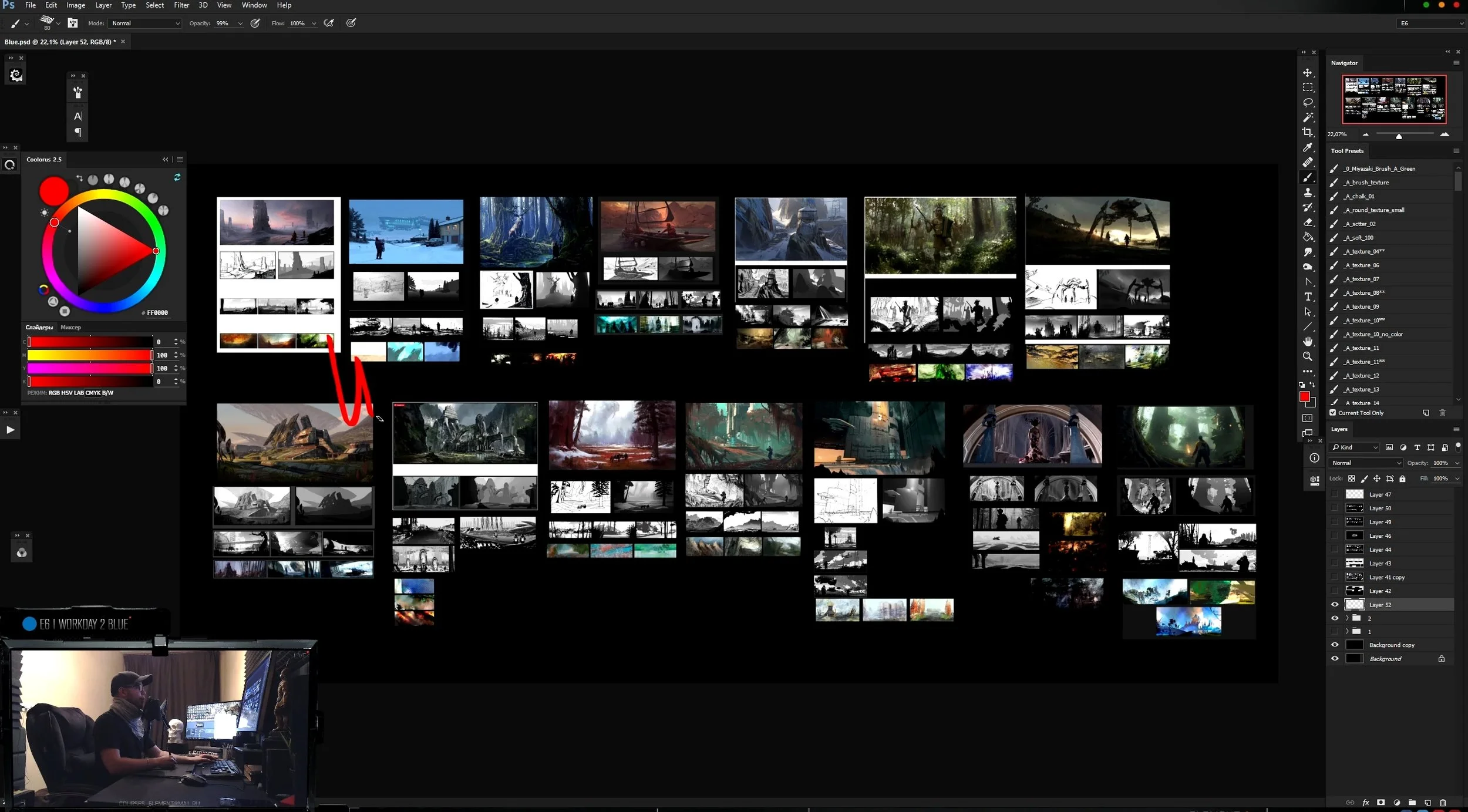This screenshot has height=812, width=1468.
Task: Switch to the Миксер tab in Coolorus
Action: 70,328
